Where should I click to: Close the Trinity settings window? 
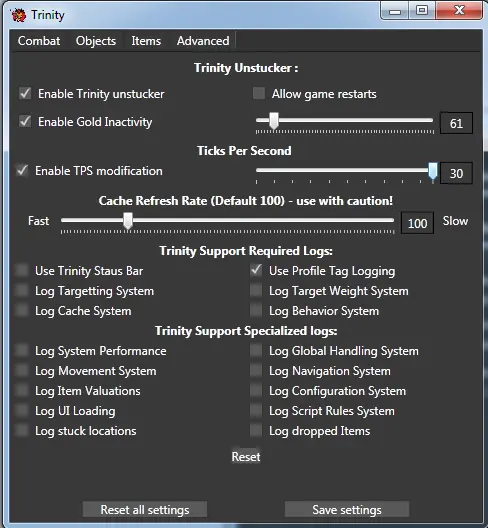(x=459, y=11)
